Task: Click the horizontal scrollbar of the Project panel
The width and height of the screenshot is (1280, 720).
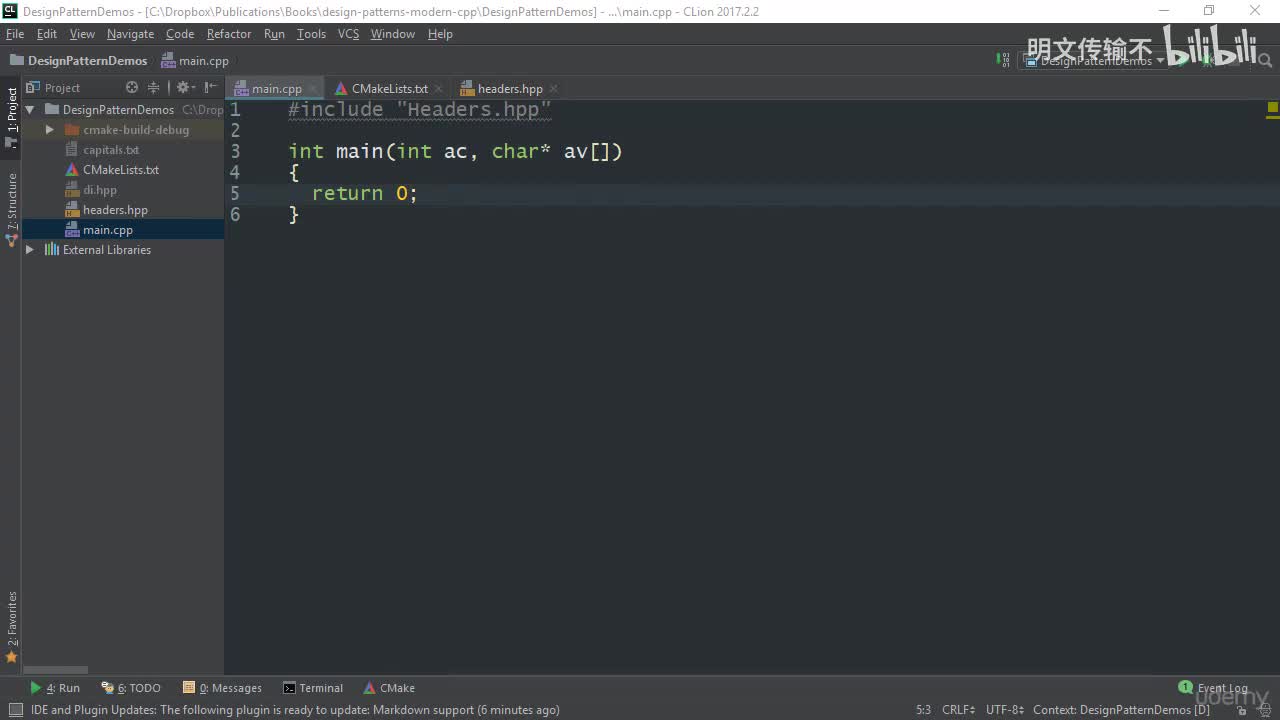Action: pyautogui.click(x=55, y=670)
